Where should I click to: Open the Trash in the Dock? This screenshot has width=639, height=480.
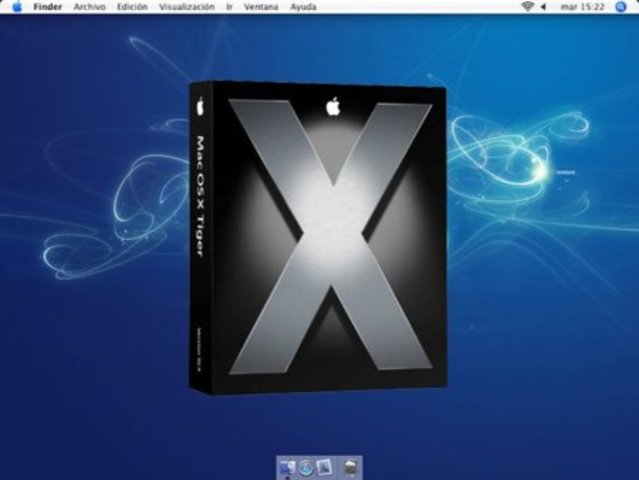tap(351, 468)
